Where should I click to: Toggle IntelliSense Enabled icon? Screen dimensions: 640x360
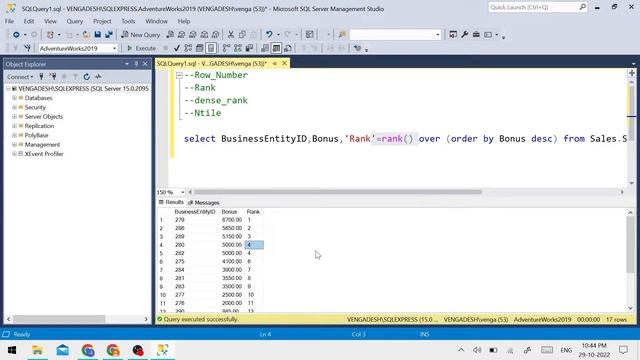point(211,48)
